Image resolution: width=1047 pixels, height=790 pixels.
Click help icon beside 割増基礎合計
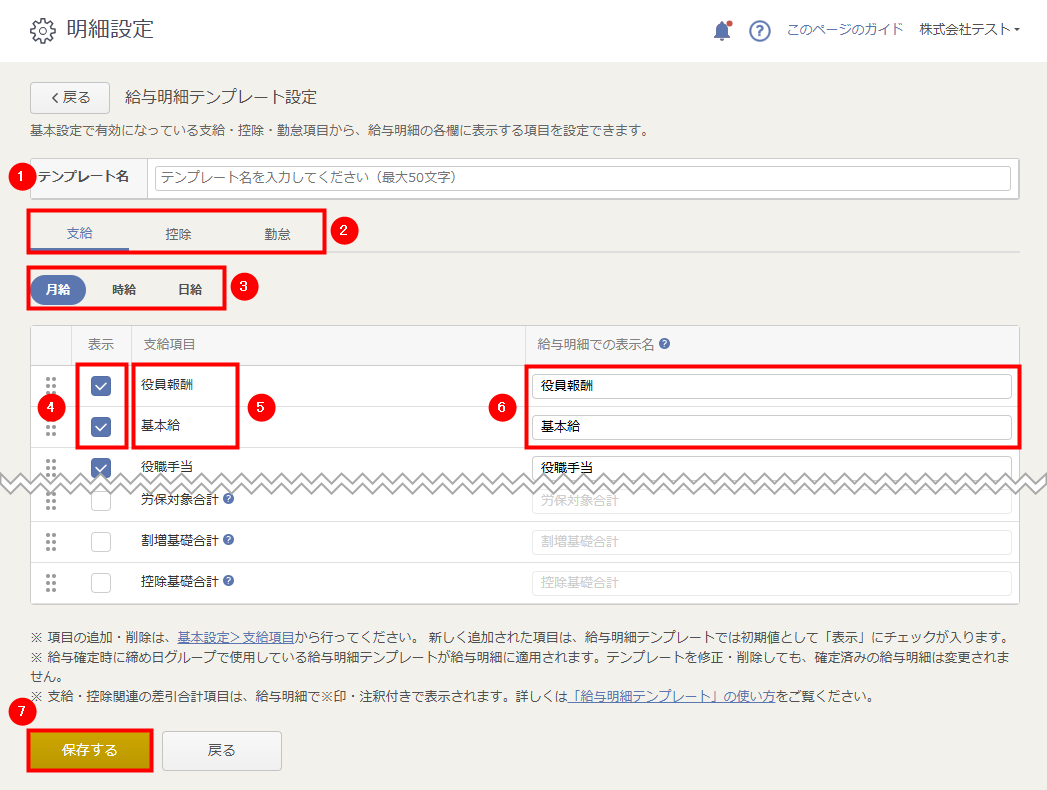[x=229, y=540]
